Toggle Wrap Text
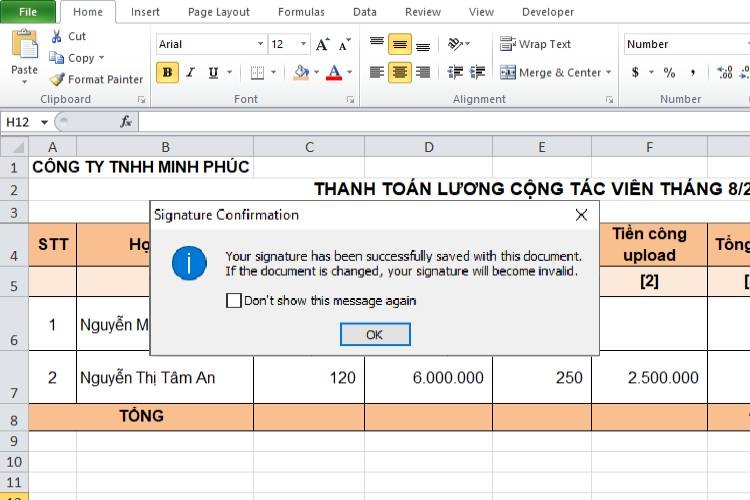 535,44
